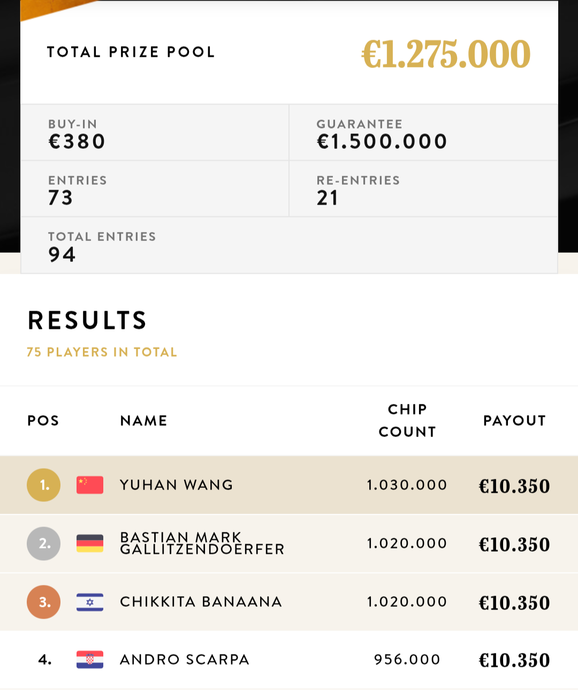This screenshot has height=700, width=578.
Task: Select the bronze third place badge
Action: click(44, 602)
